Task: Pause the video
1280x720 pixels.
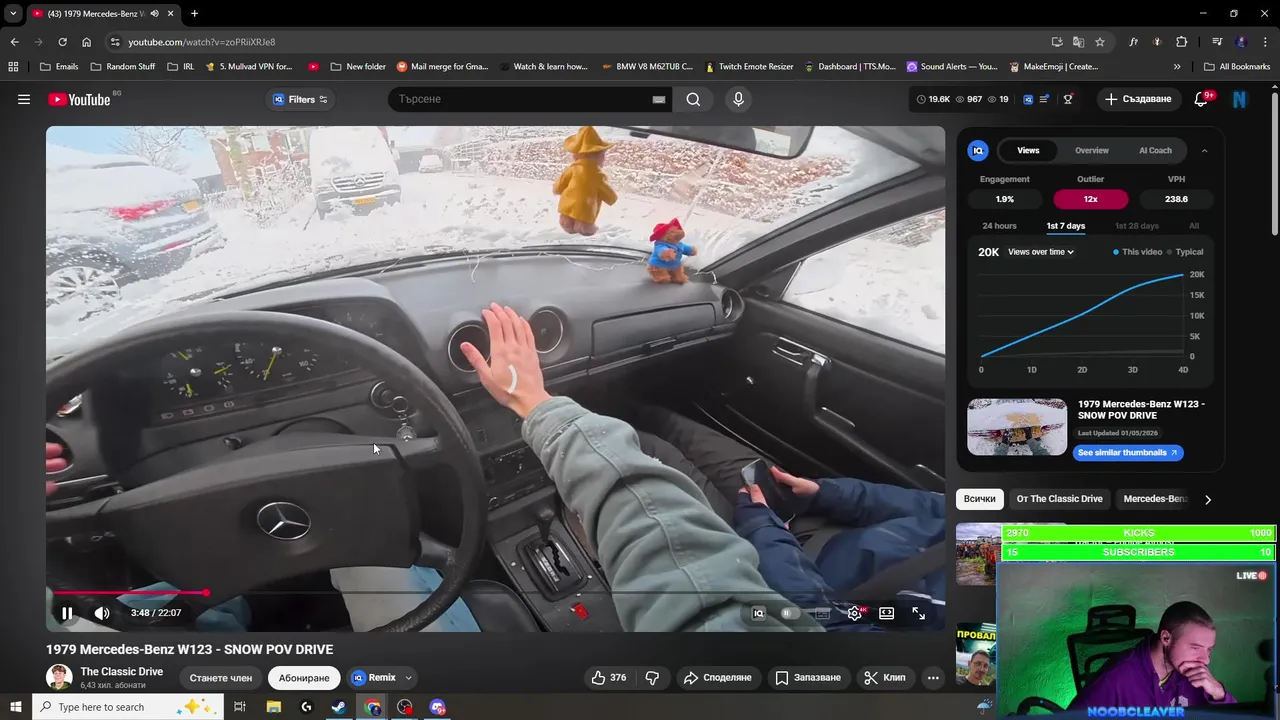Action: (67, 613)
